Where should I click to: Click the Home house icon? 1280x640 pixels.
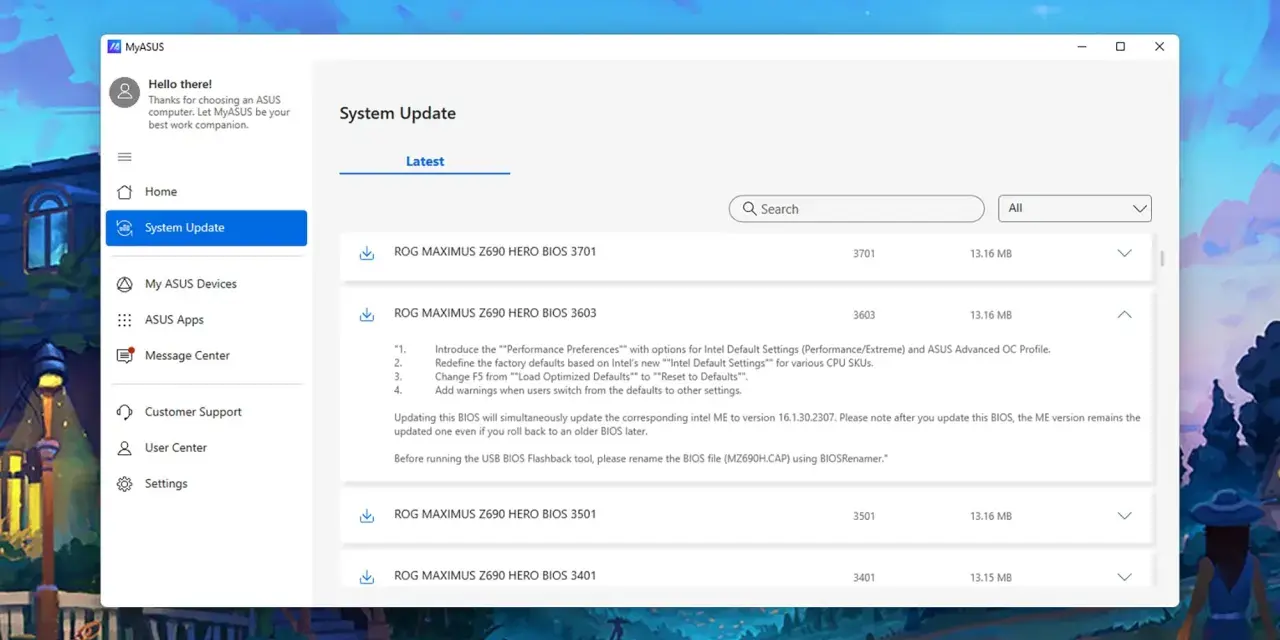(x=125, y=192)
